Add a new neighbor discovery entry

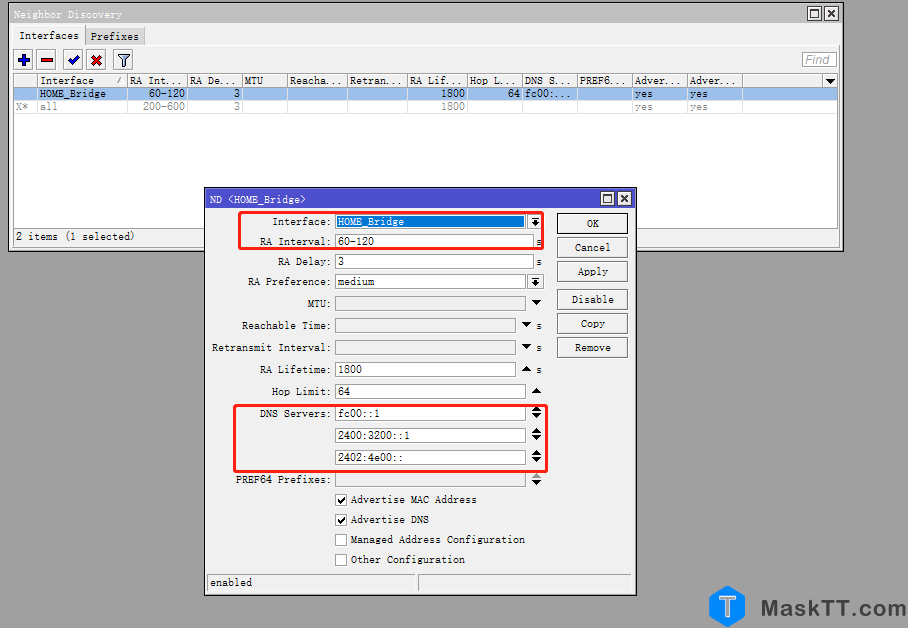coord(24,60)
